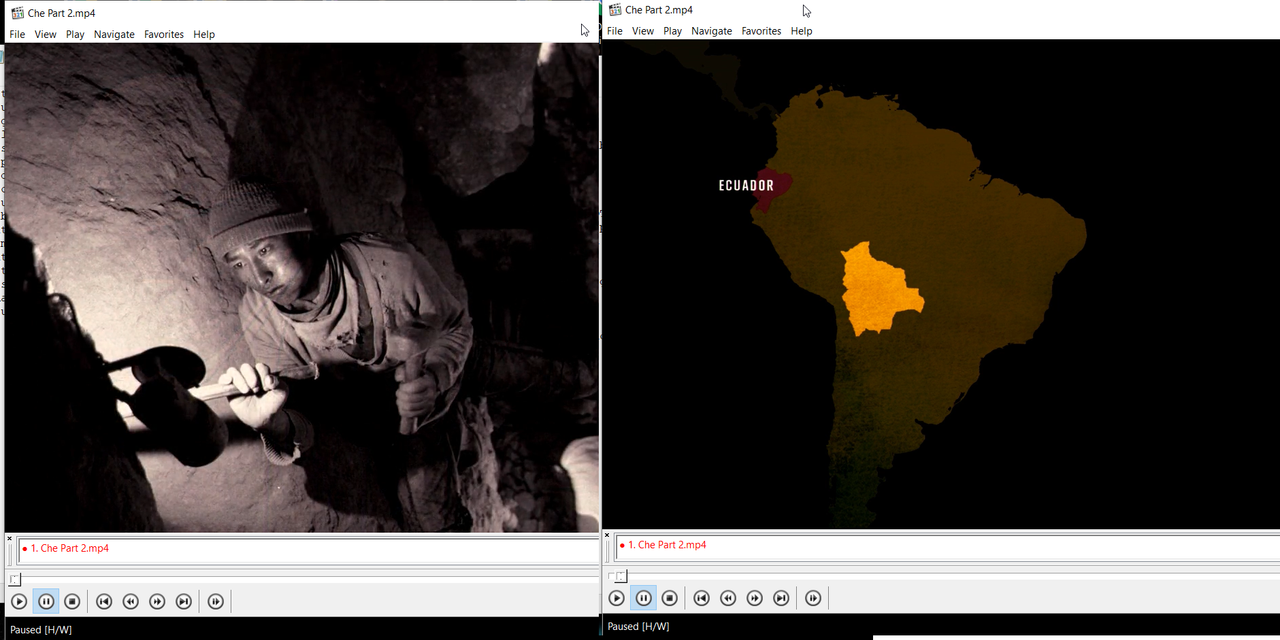Step one frame forward in left window
This screenshot has width=1280, height=640.
(x=216, y=601)
